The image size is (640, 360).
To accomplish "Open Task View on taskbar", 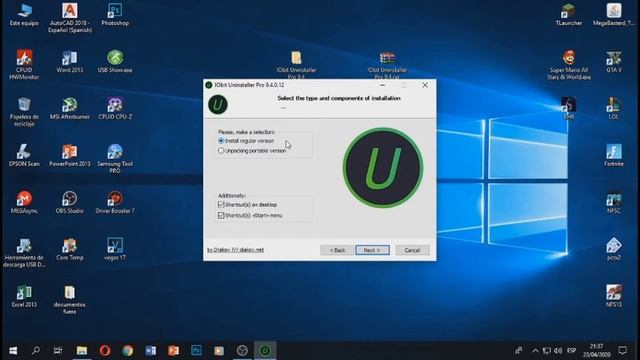I will point(58,351).
